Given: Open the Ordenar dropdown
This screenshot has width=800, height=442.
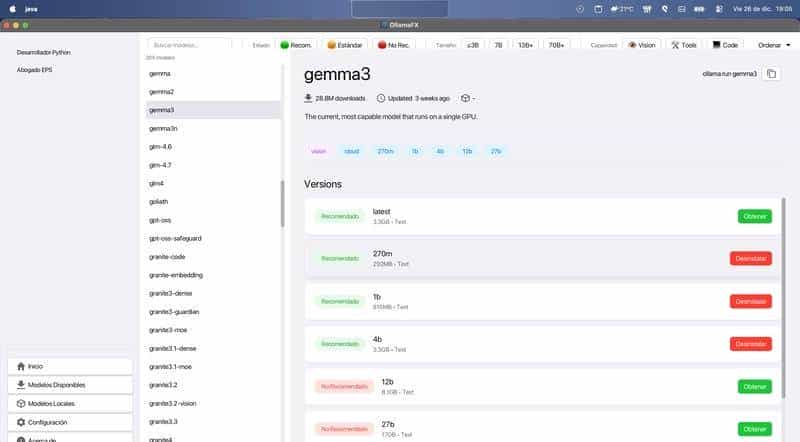Looking at the screenshot, I should point(773,45).
